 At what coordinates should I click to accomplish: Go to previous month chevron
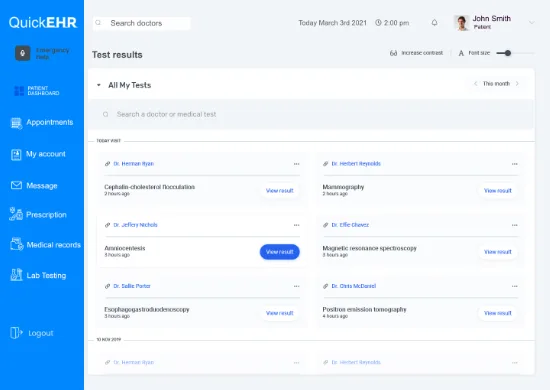click(x=476, y=83)
